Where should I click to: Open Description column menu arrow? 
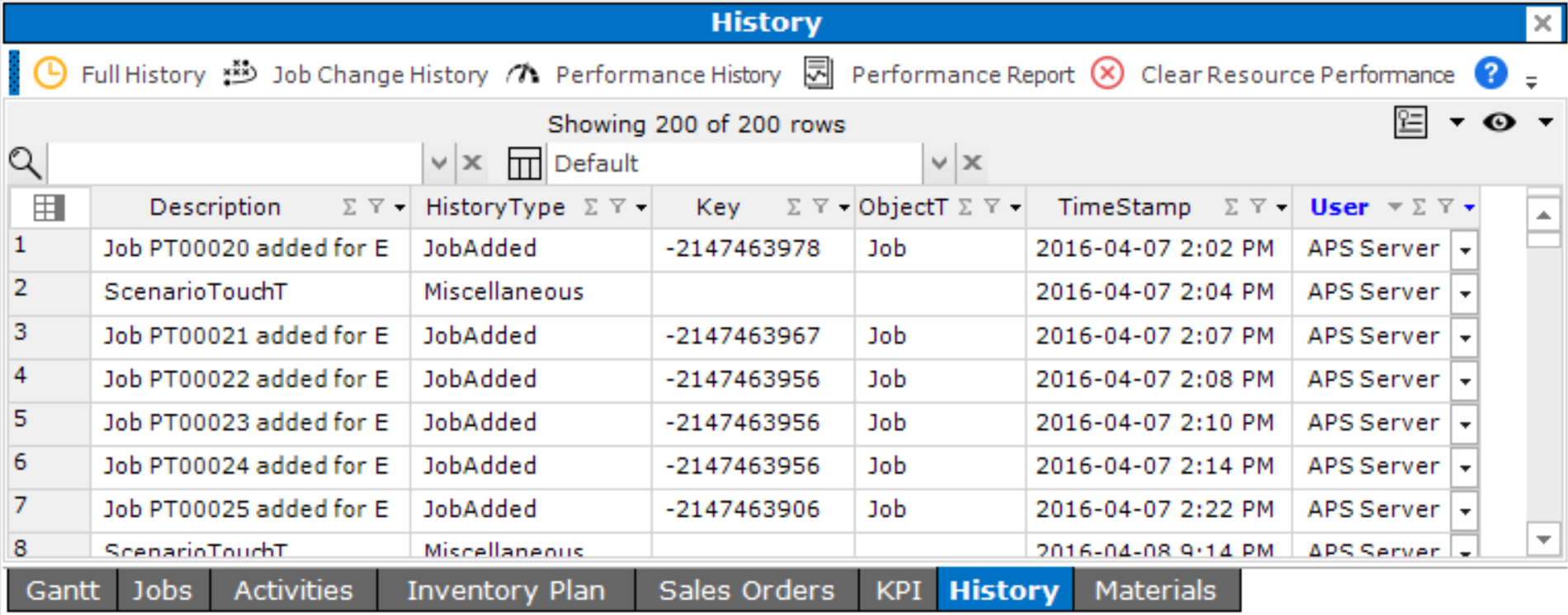pos(399,208)
